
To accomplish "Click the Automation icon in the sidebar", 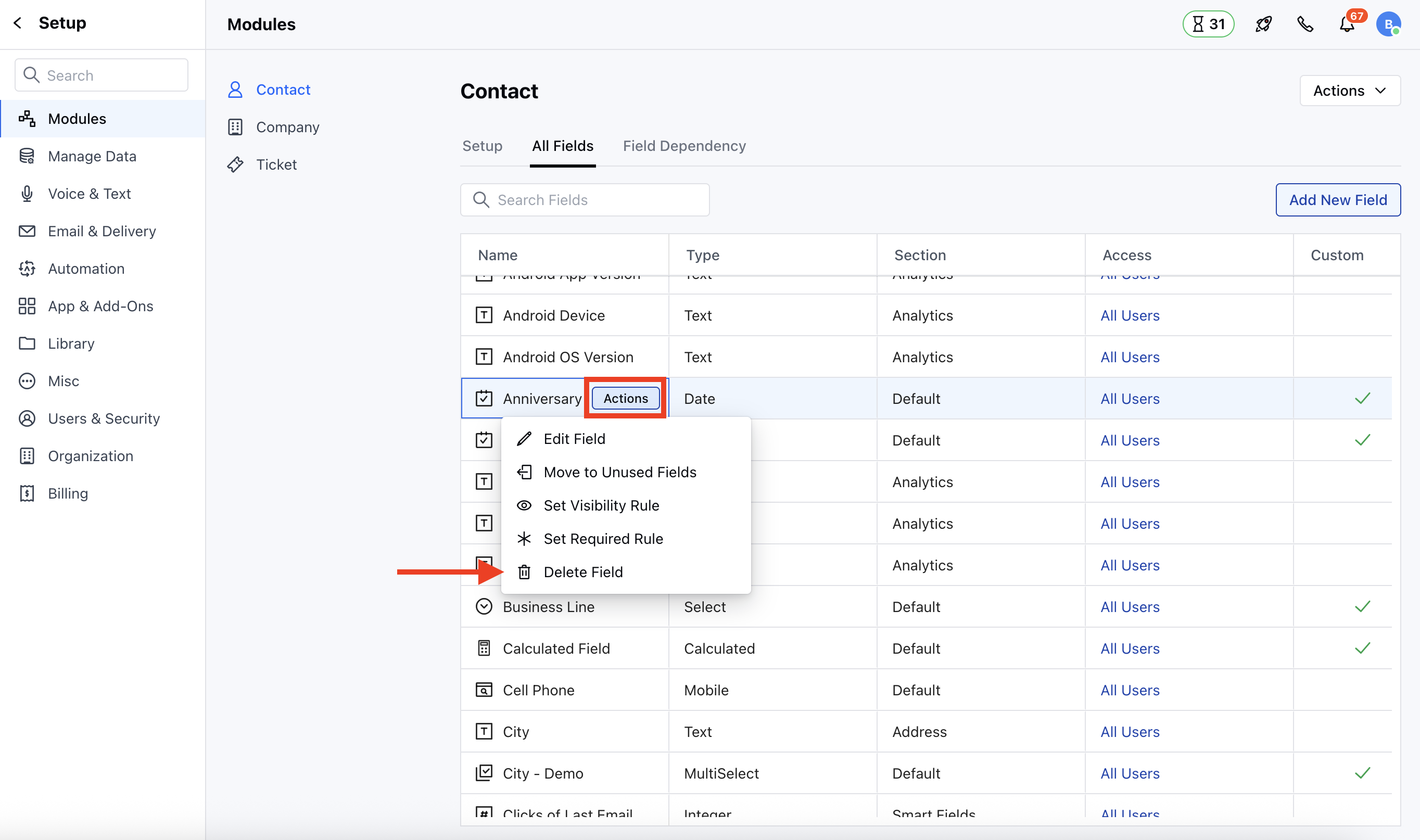I will click(x=27, y=269).
